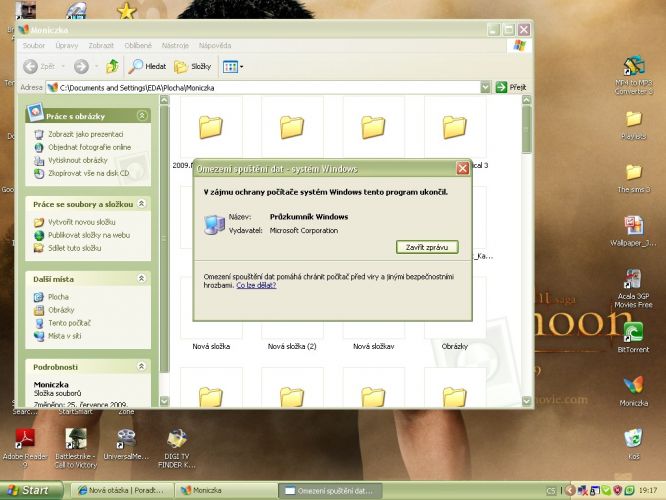666x500 pixels.
Task: Close the Omezení spuštění dat dialog
Action: [x=463, y=169]
